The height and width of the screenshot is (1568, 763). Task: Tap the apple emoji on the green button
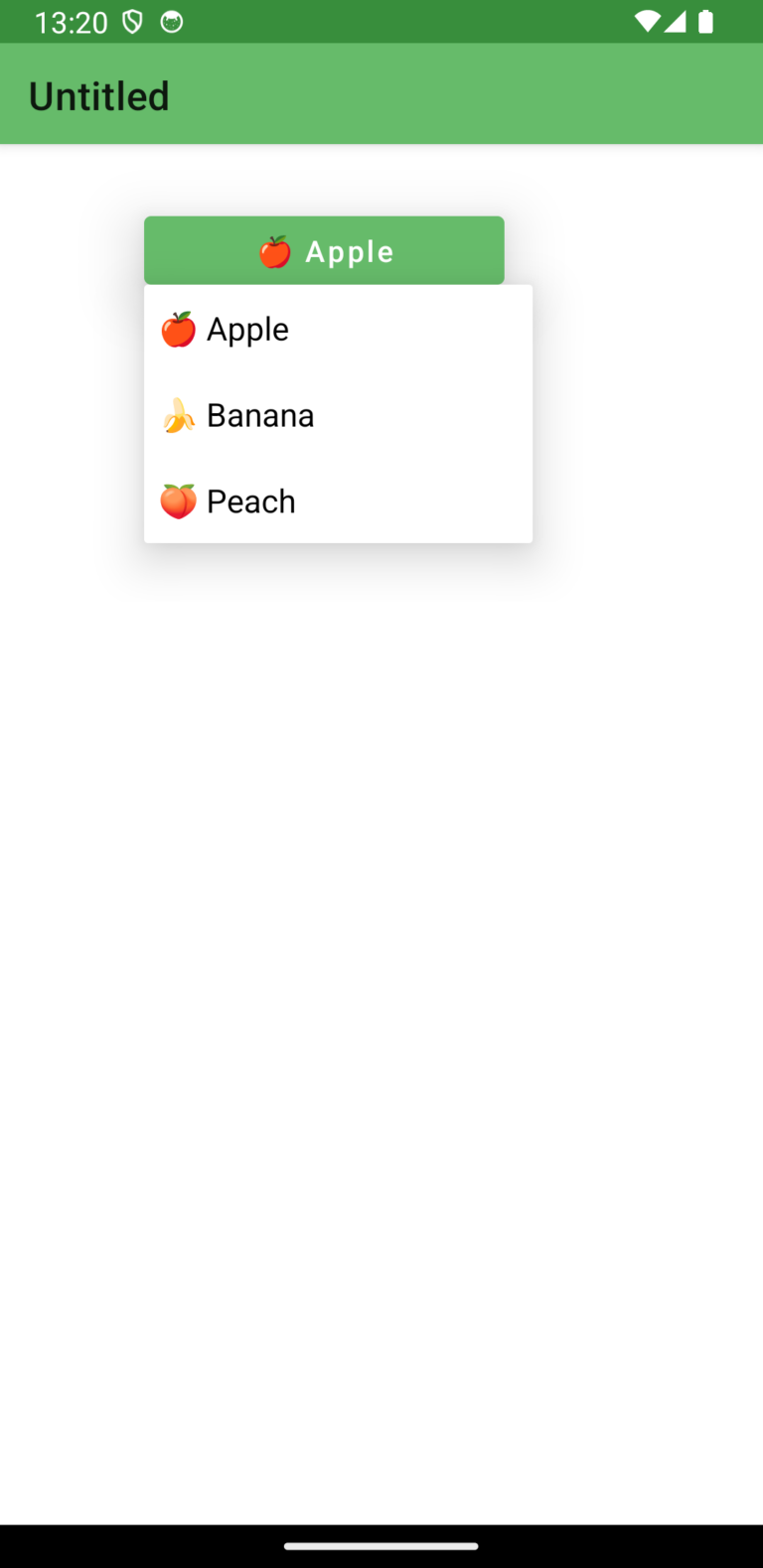click(x=275, y=252)
